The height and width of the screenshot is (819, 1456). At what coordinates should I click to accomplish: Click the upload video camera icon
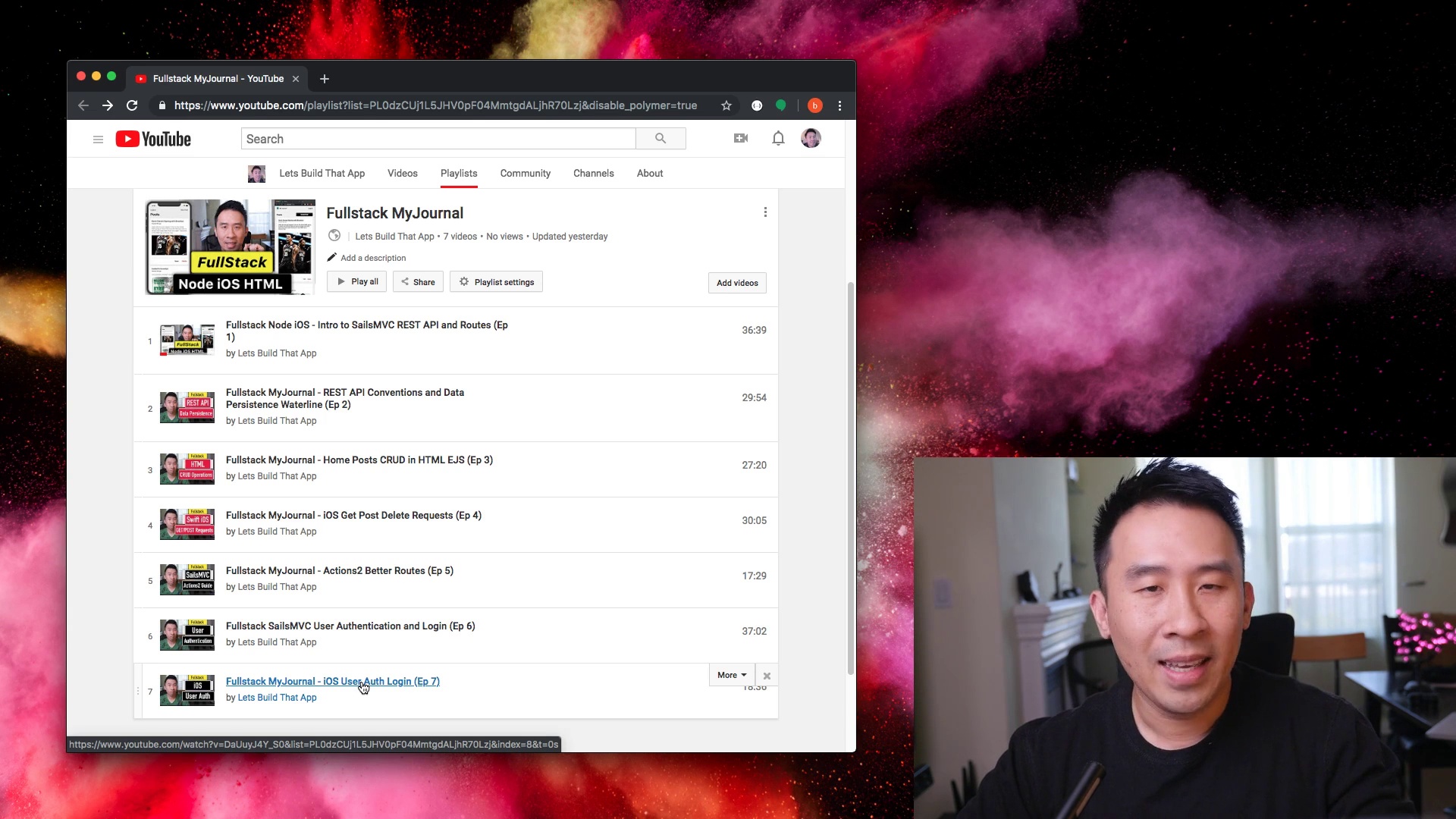741,138
